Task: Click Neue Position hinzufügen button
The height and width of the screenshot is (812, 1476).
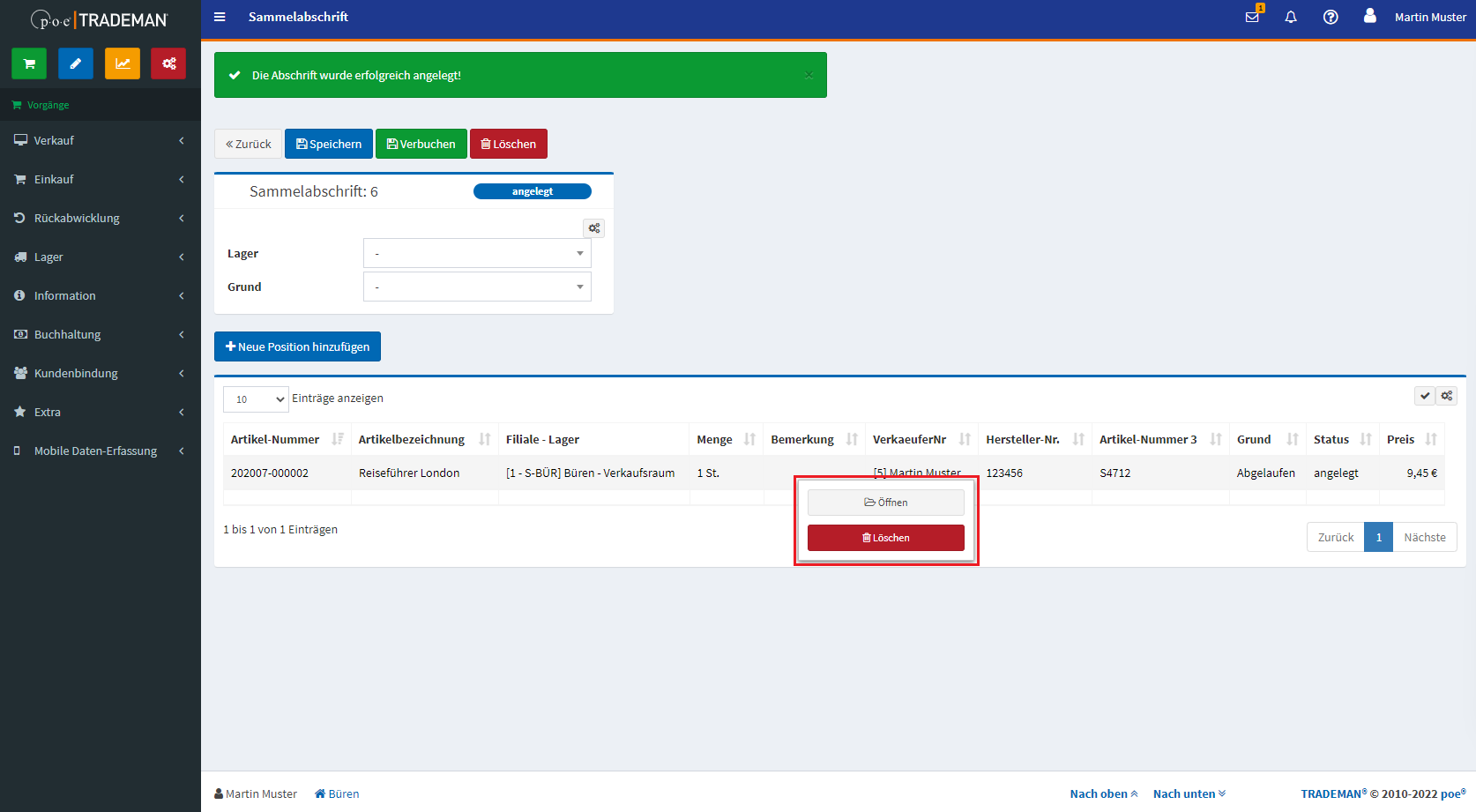Action: coord(297,346)
